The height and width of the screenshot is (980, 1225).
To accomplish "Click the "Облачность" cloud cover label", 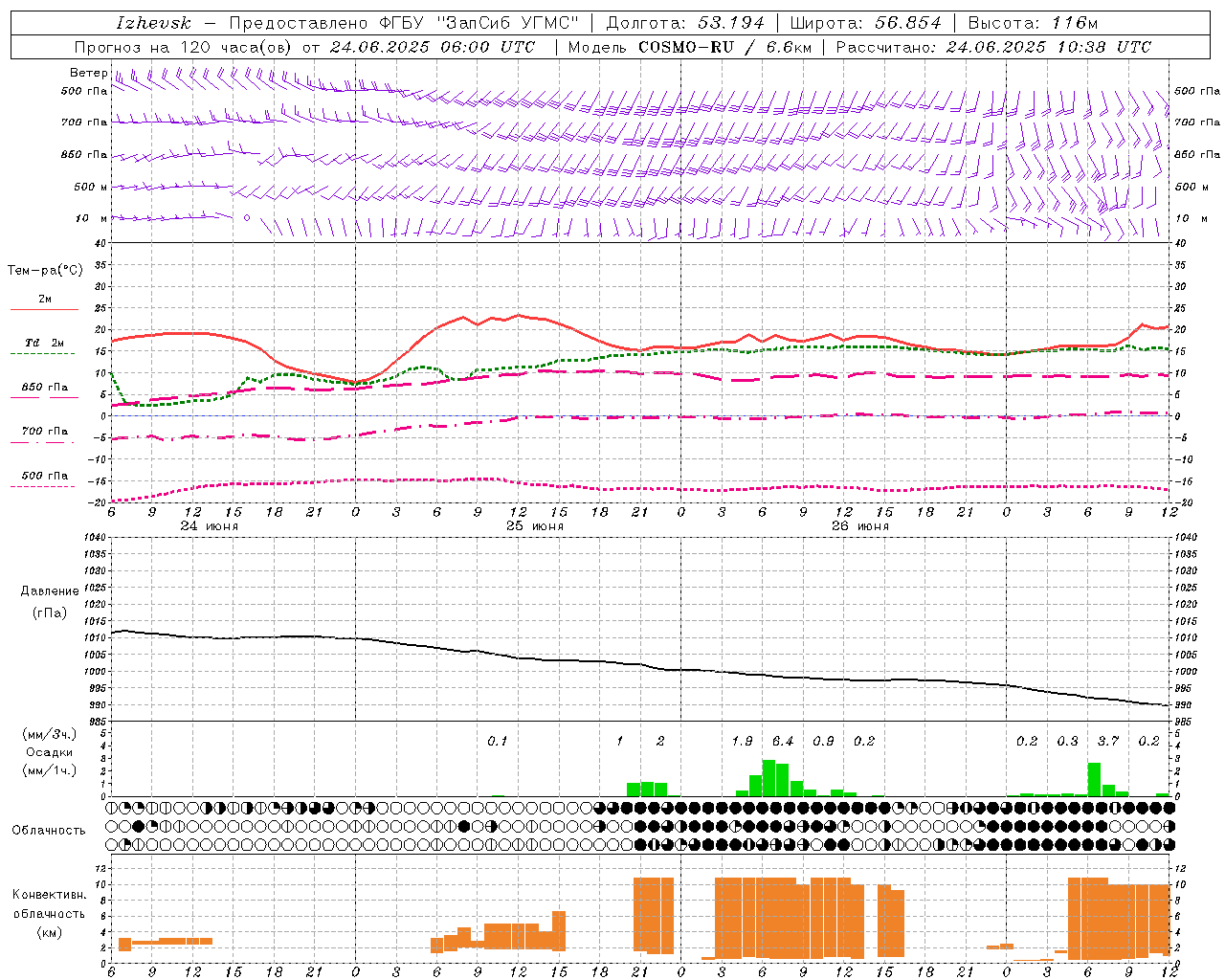I will tap(49, 831).
